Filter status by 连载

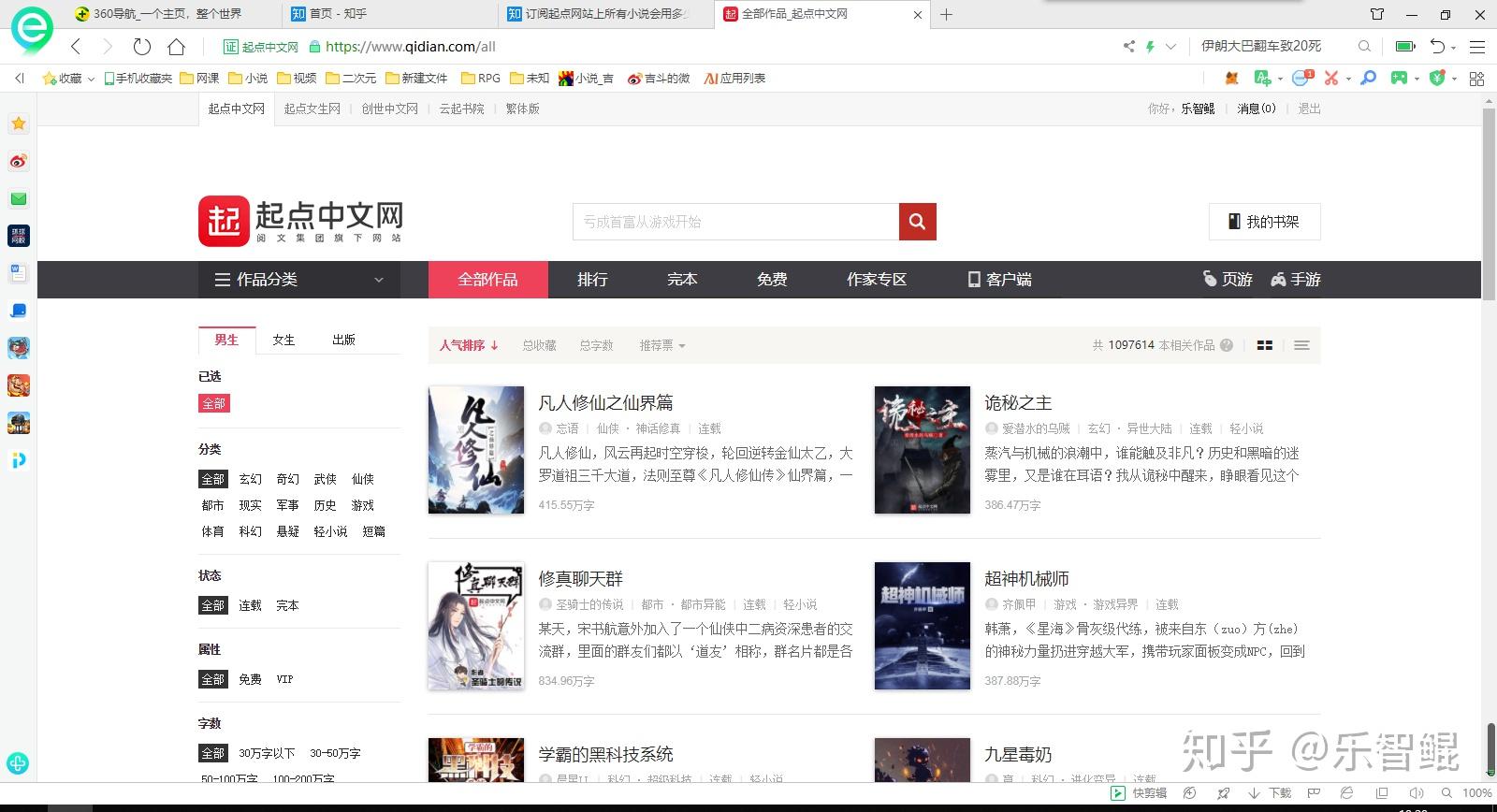pyautogui.click(x=250, y=605)
